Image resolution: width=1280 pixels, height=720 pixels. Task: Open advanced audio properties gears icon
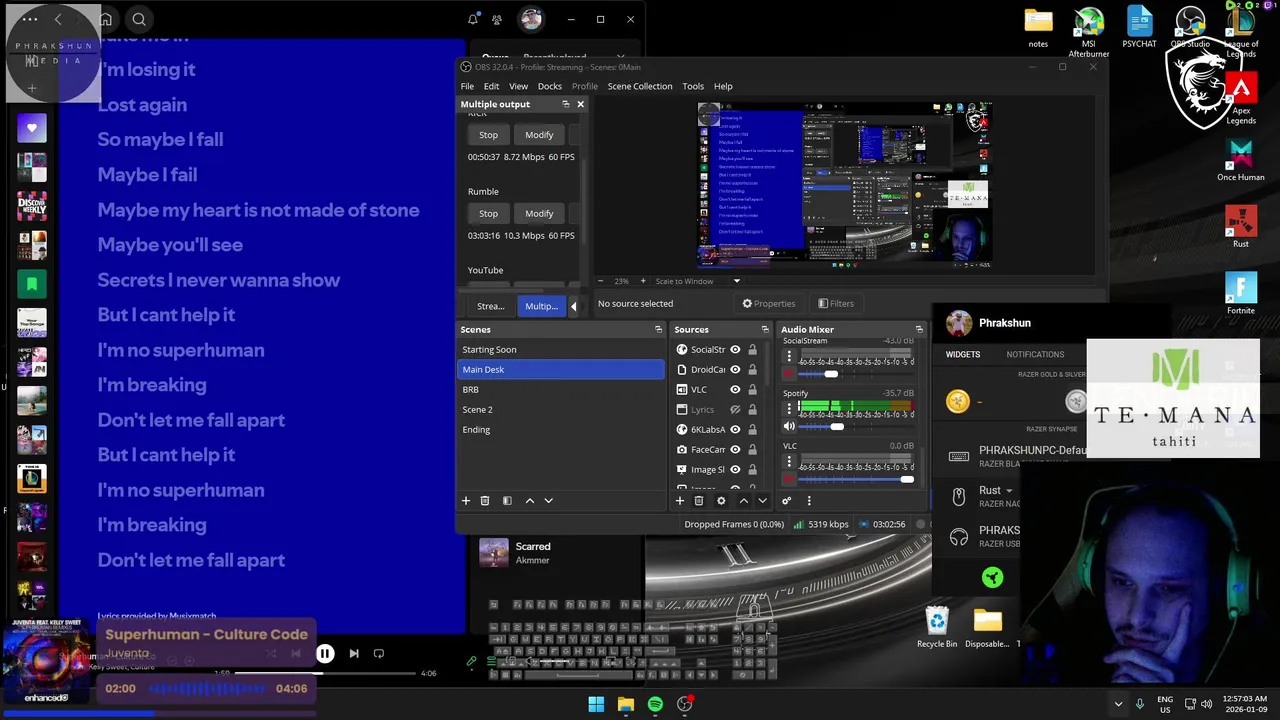787,501
